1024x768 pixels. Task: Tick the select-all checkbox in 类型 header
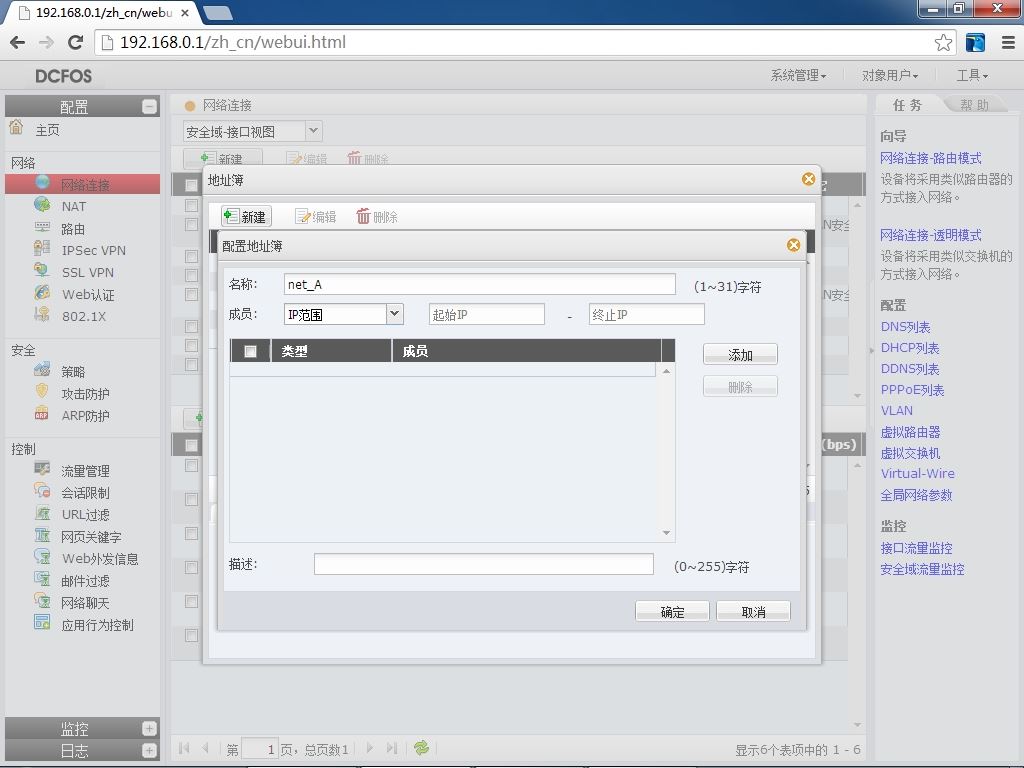coord(250,351)
